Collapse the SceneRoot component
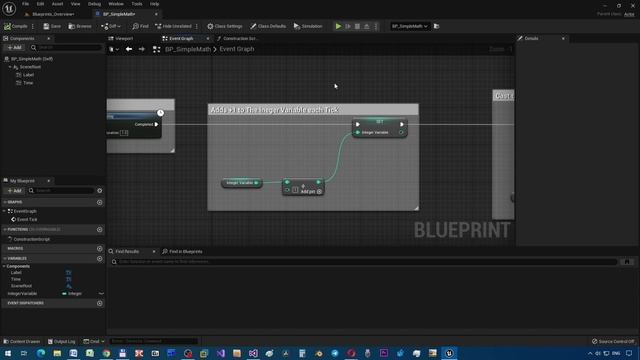The image size is (640, 360). pos(10,67)
